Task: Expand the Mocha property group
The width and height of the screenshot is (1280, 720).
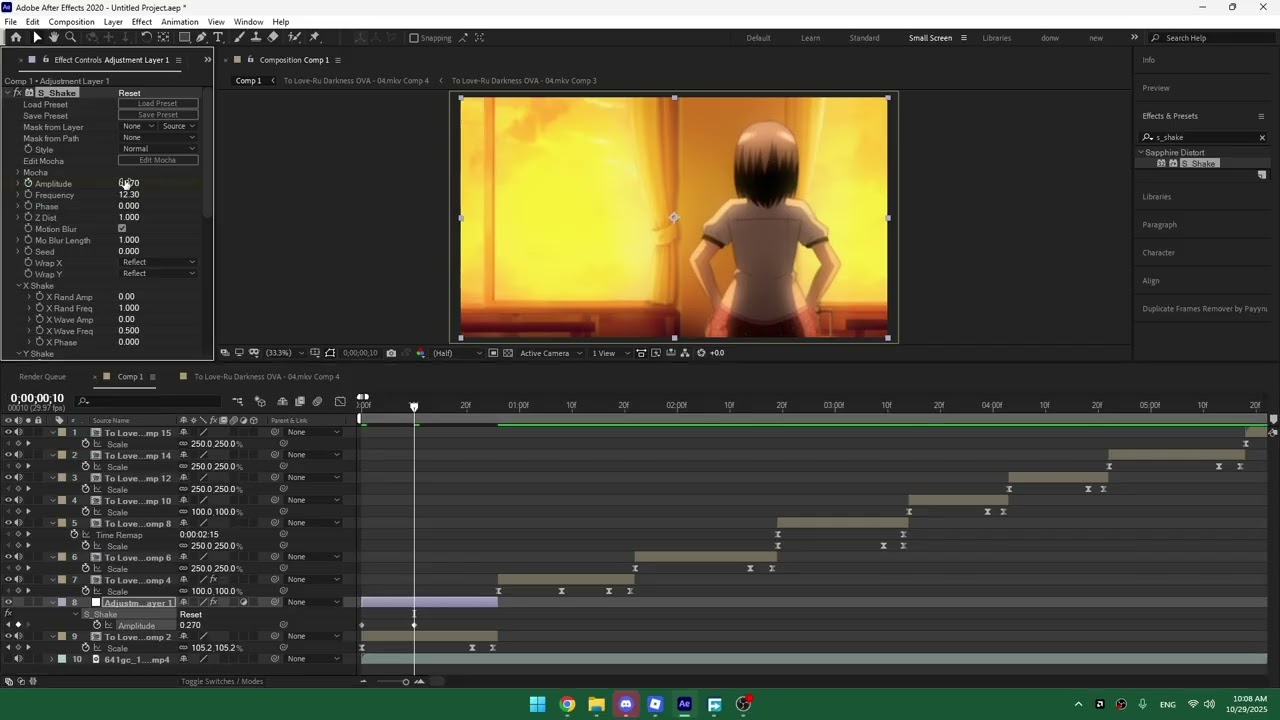Action: click(x=18, y=173)
